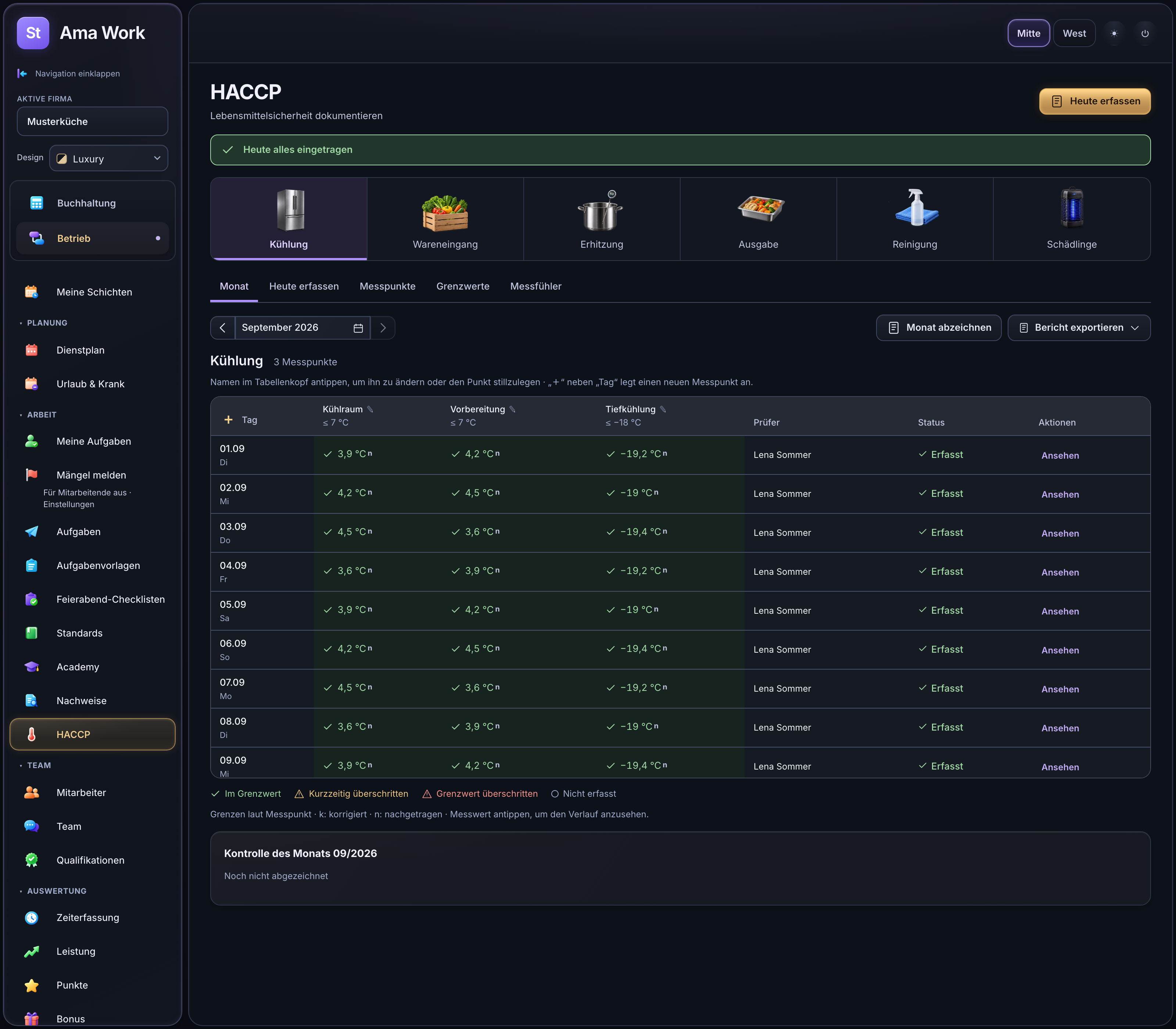Go to previous month arrow
The width and height of the screenshot is (1176, 1029).
pos(223,328)
